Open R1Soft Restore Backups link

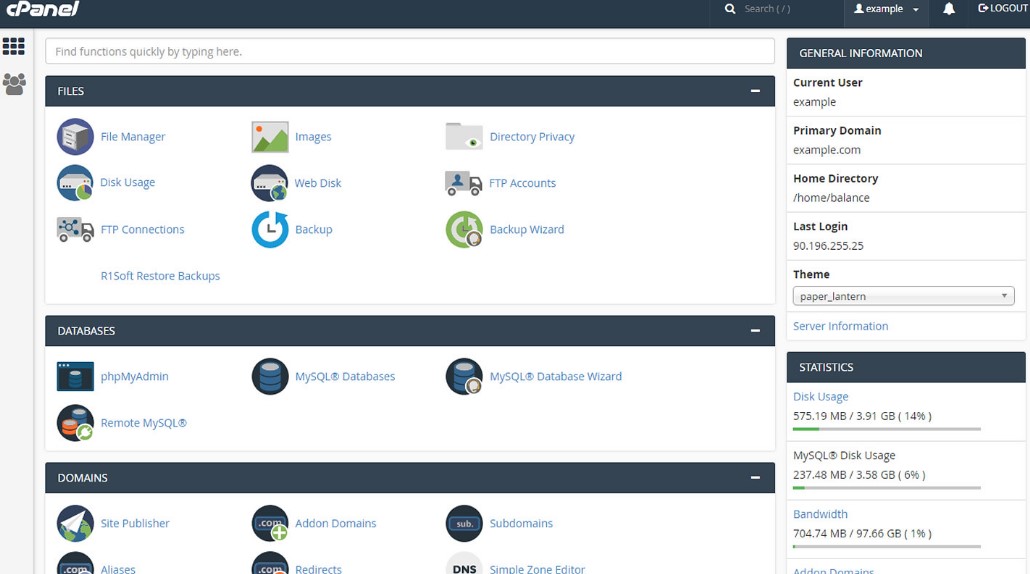[x=160, y=276]
